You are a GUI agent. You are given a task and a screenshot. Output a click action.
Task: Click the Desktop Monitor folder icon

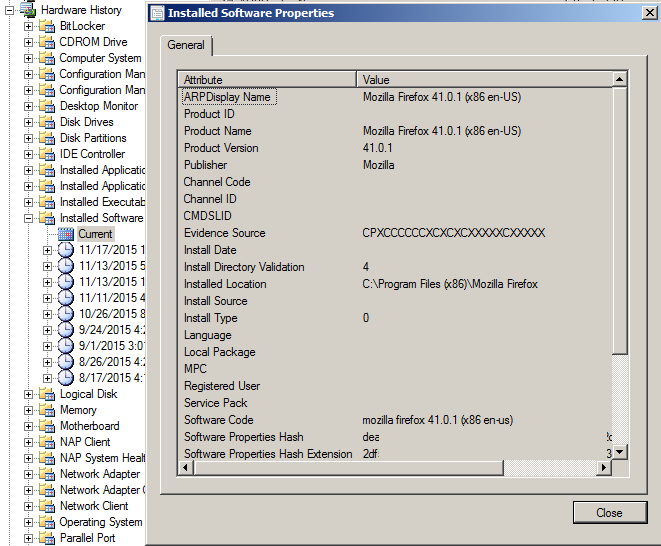47,106
